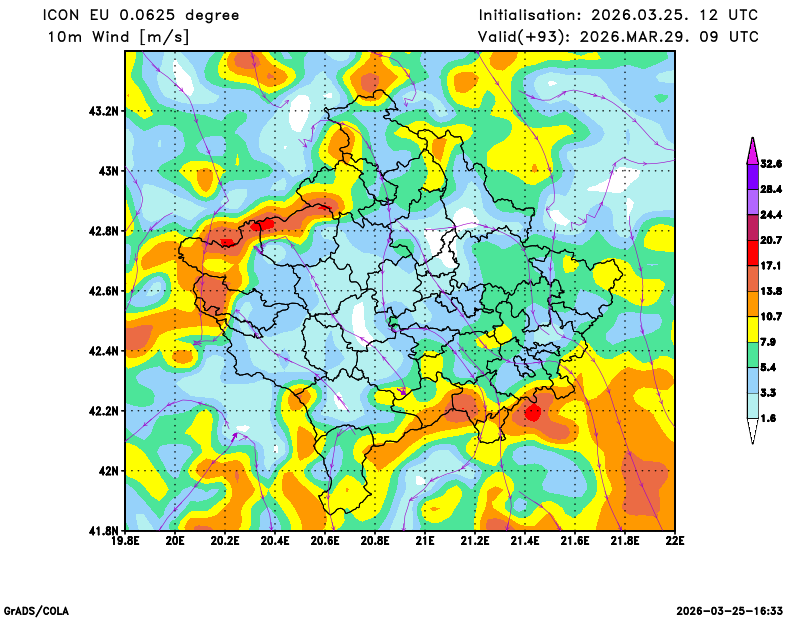Click the magenta triangle atop the color legend
This screenshot has height=618, width=800.
tap(752, 148)
